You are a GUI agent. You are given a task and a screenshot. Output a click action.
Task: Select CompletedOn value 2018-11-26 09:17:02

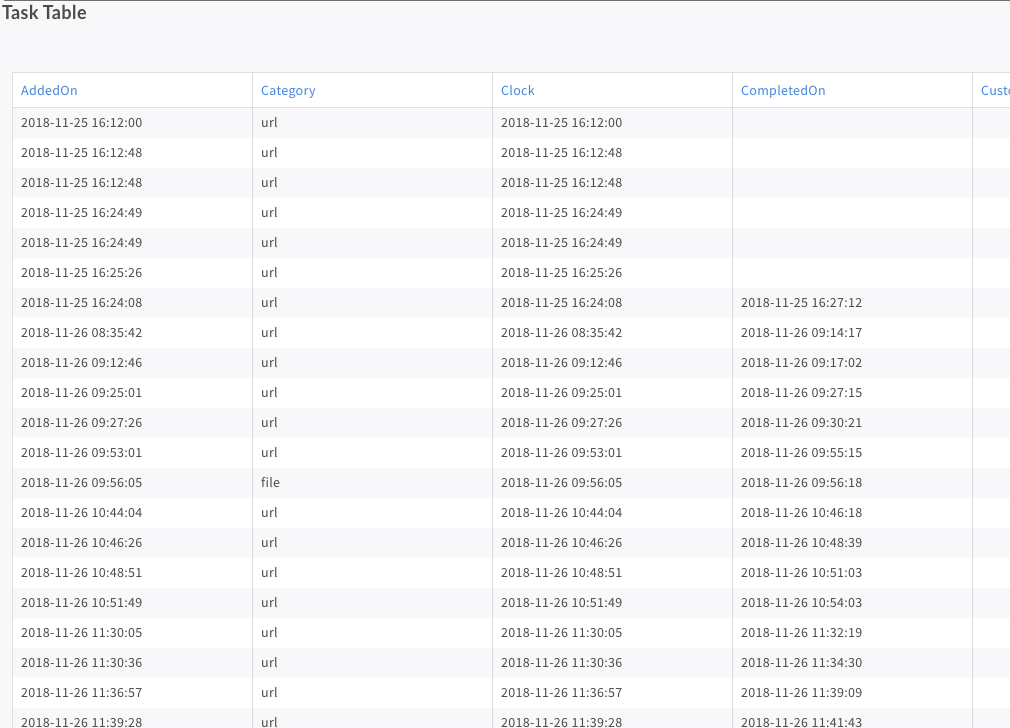801,363
